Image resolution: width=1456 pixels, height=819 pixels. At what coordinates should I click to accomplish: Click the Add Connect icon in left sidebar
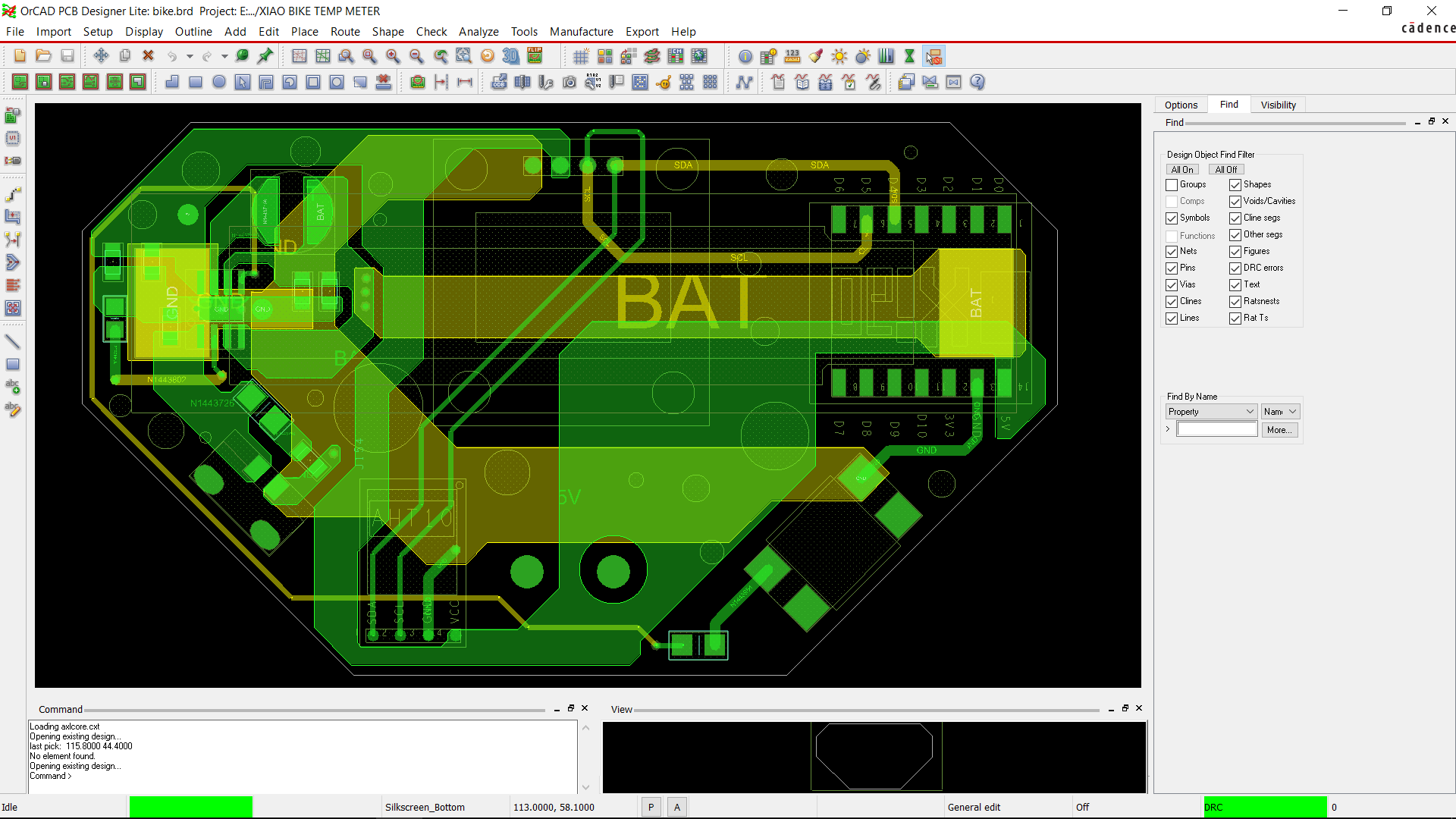click(x=13, y=193)
